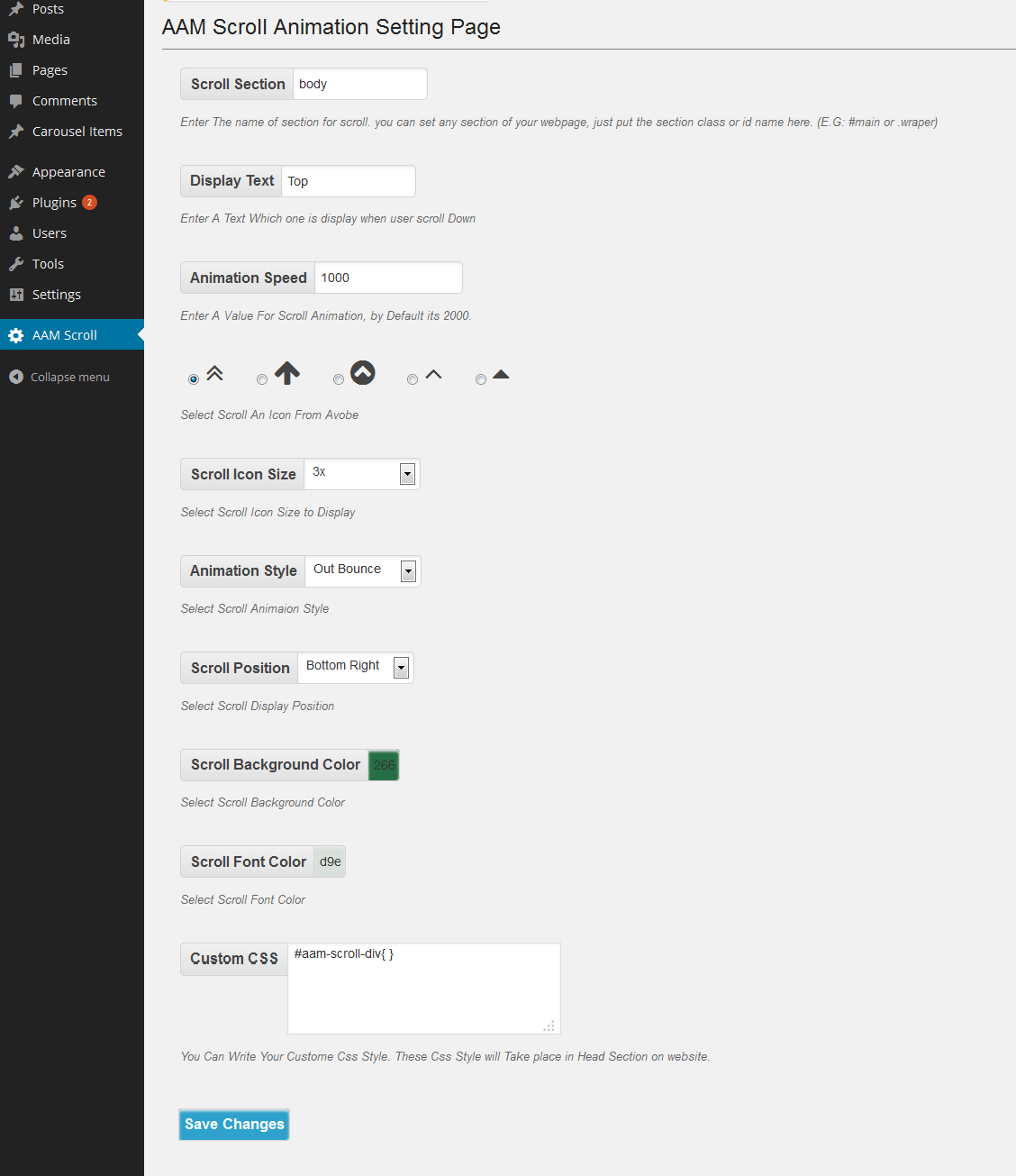Screen dimensions: 1016x1176
Task: Click the Scroll Font Color label
Action: [249, 861]
